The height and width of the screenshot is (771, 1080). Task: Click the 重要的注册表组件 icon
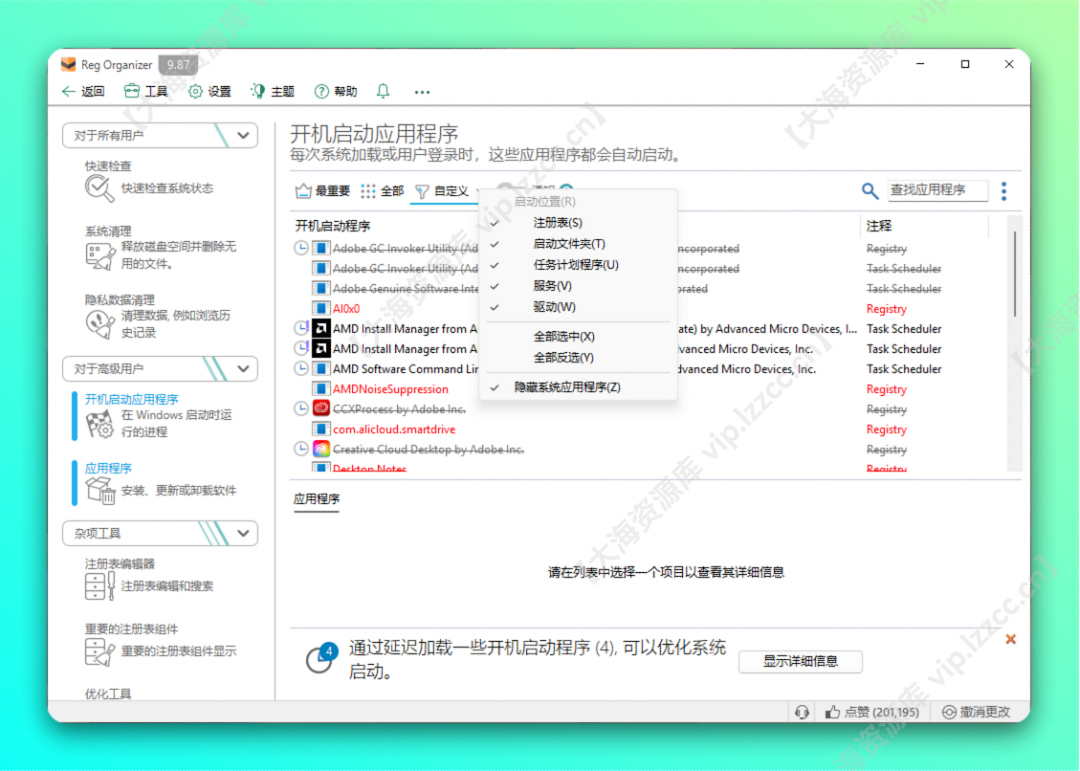[x=99, y=652]
